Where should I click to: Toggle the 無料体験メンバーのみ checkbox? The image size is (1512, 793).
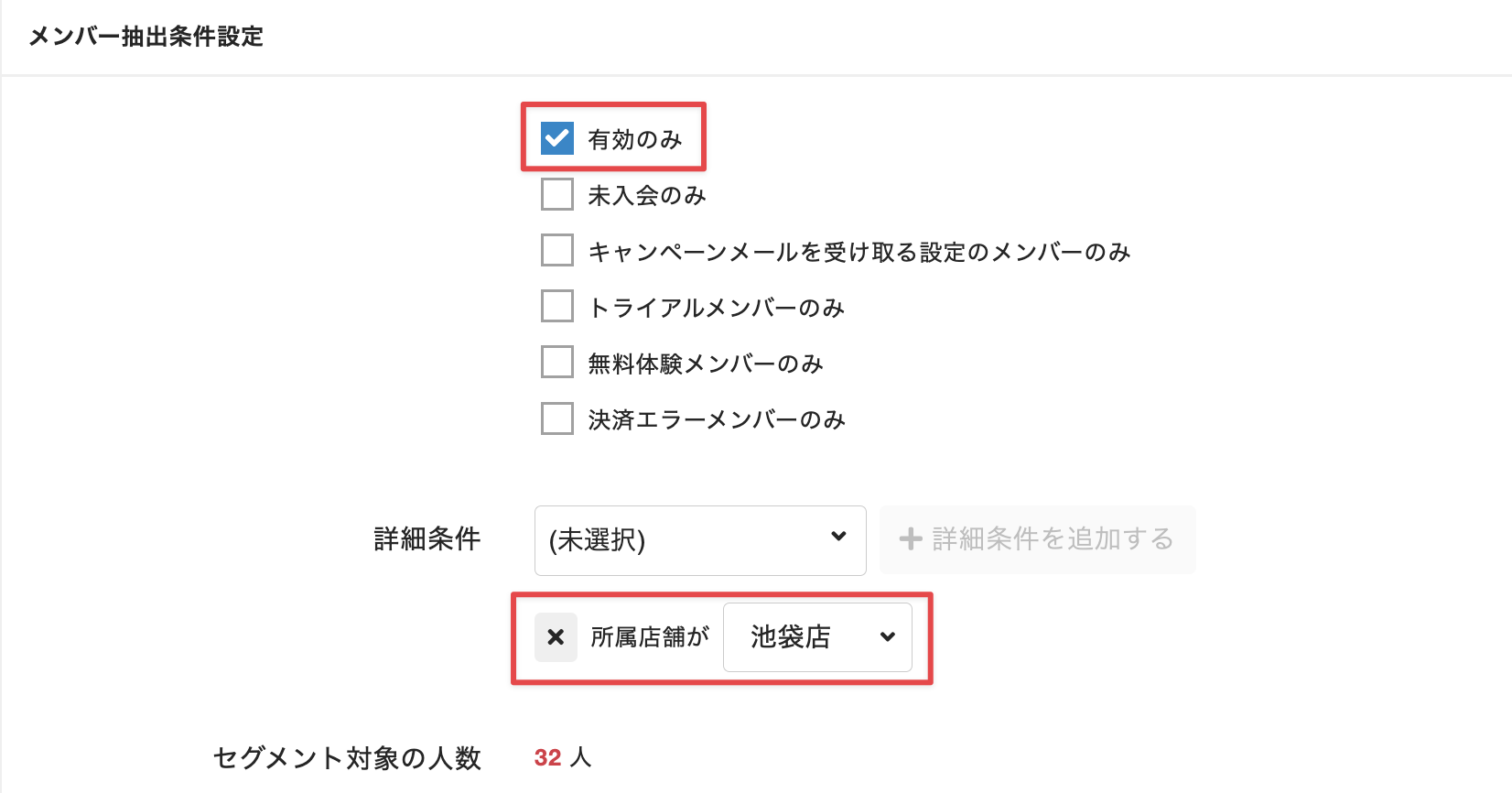pyautogui.click(x=557, y=362)
